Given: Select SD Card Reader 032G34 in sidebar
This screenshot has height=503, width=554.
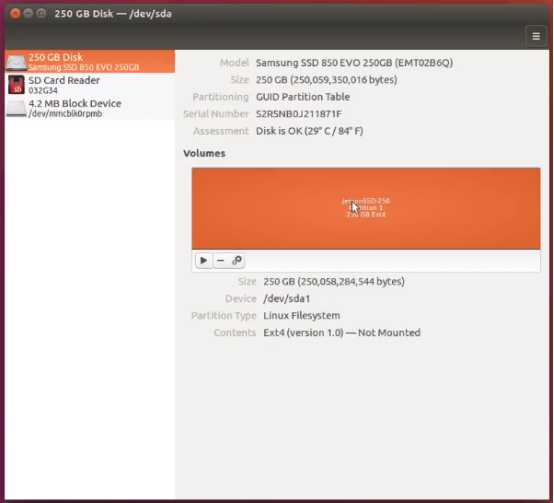Looking at the screenshot, I should pos(90,85).
